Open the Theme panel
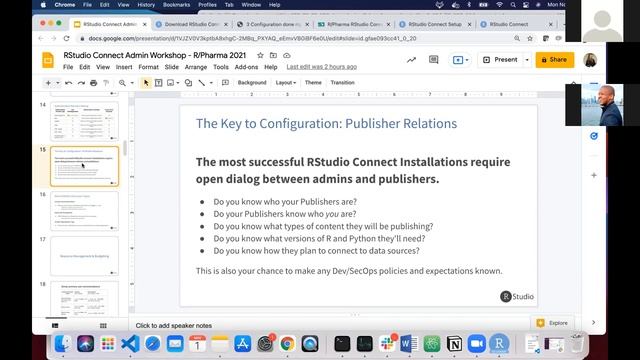The image size is (640, 360). coord(313,82)
